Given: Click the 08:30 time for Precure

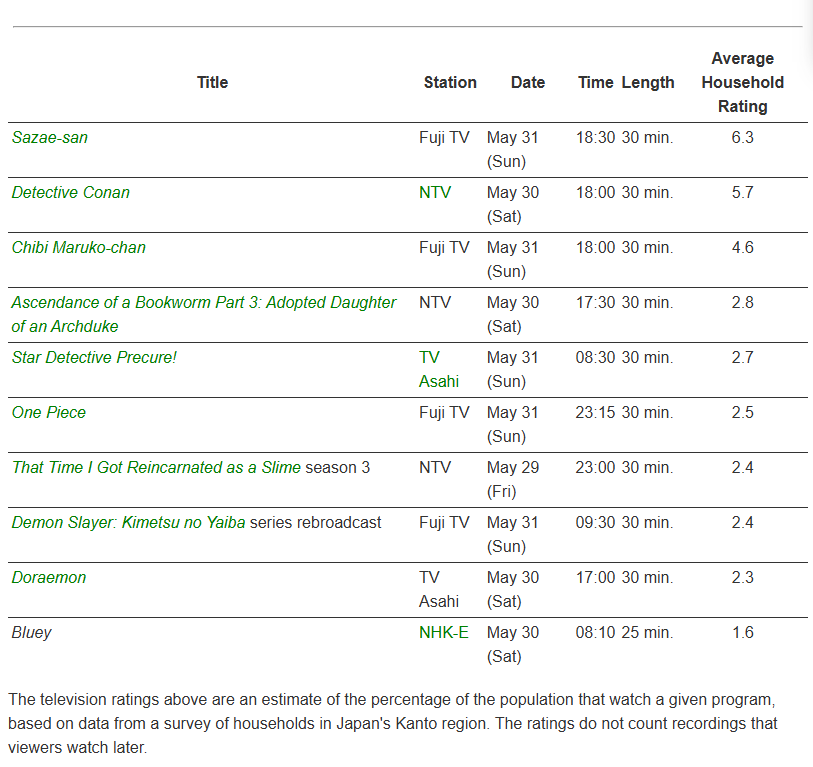Looking at the screenshot, I should pyautogui.click(x=595, y=357).
